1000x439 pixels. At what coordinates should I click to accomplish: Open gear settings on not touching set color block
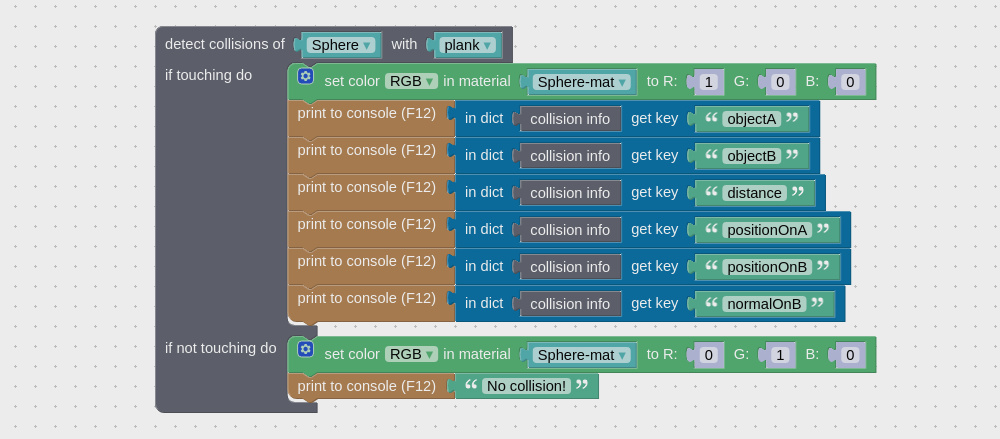click(305, 350)
